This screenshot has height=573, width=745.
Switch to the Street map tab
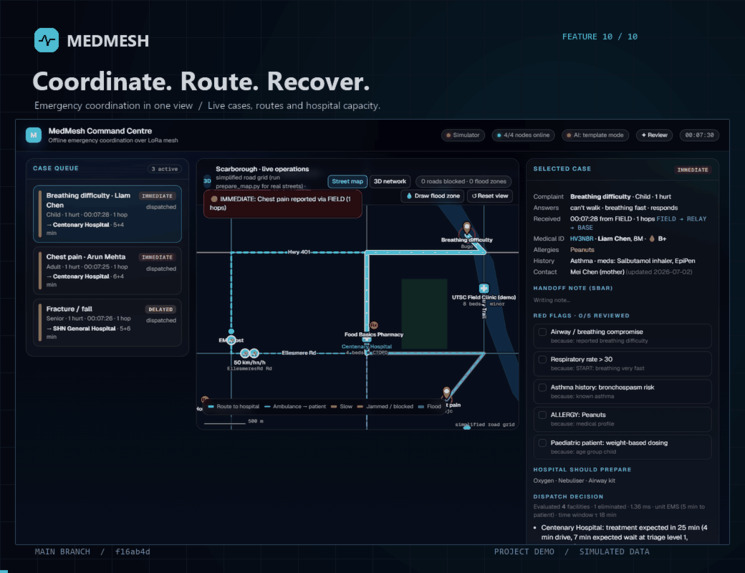pos(347,181)
